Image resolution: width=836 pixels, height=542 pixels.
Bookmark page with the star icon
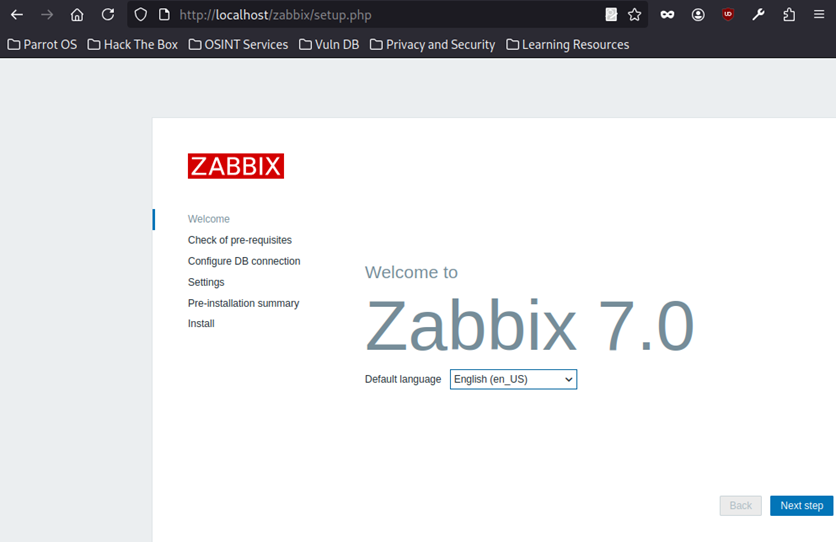[634, 15]
